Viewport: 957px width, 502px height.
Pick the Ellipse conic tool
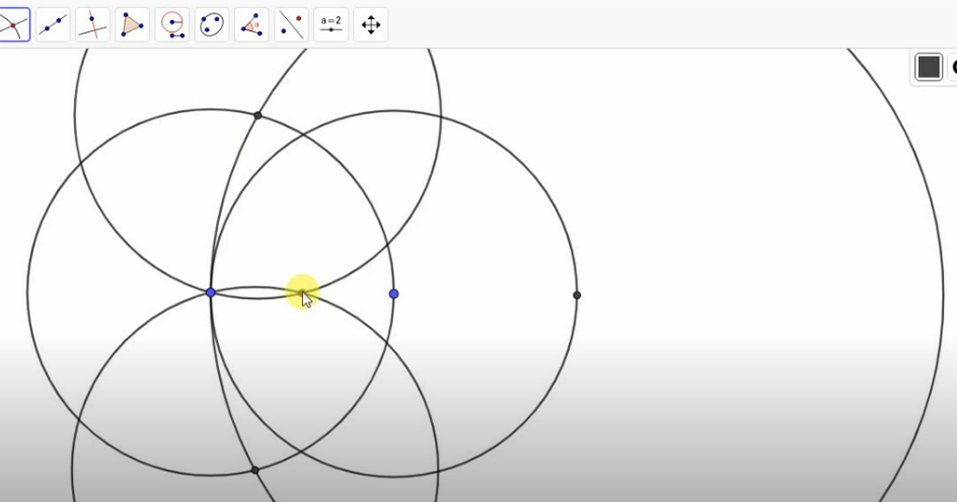pyautogui.click(x=212, y=25)
